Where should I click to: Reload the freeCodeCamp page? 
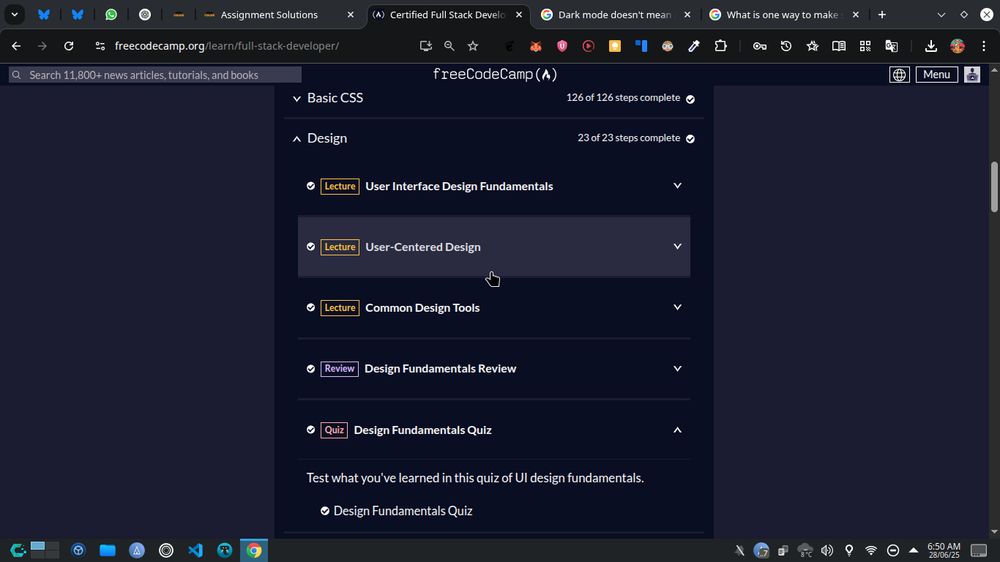point(69,46)
